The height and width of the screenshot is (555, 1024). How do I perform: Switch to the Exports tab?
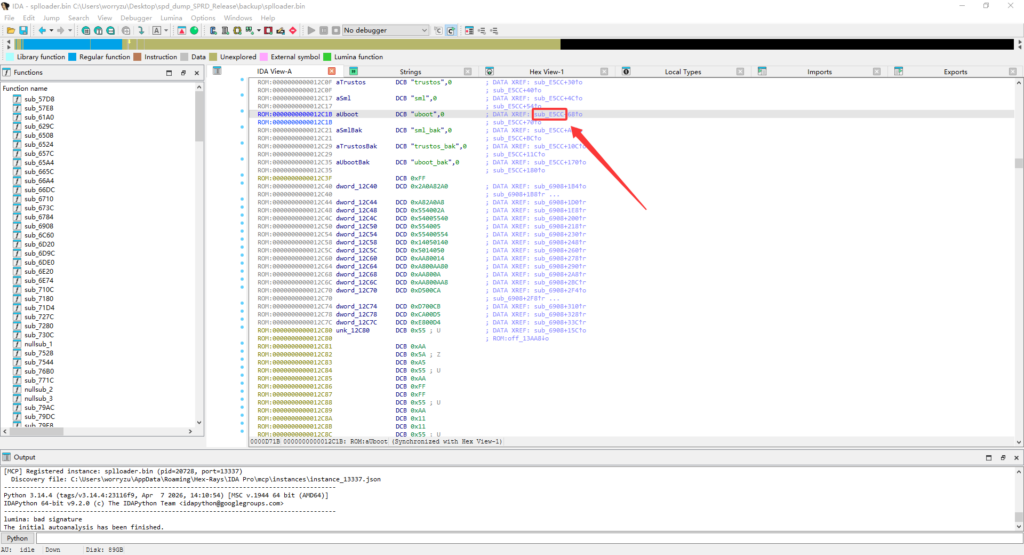click(955, 72)
